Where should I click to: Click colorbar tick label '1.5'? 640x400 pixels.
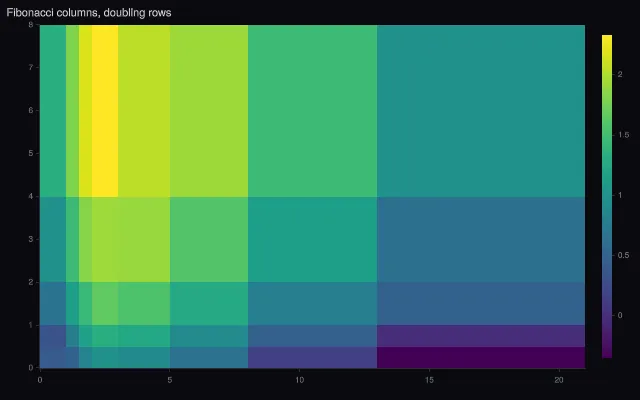pyautogui.click(x=623, y=135)
